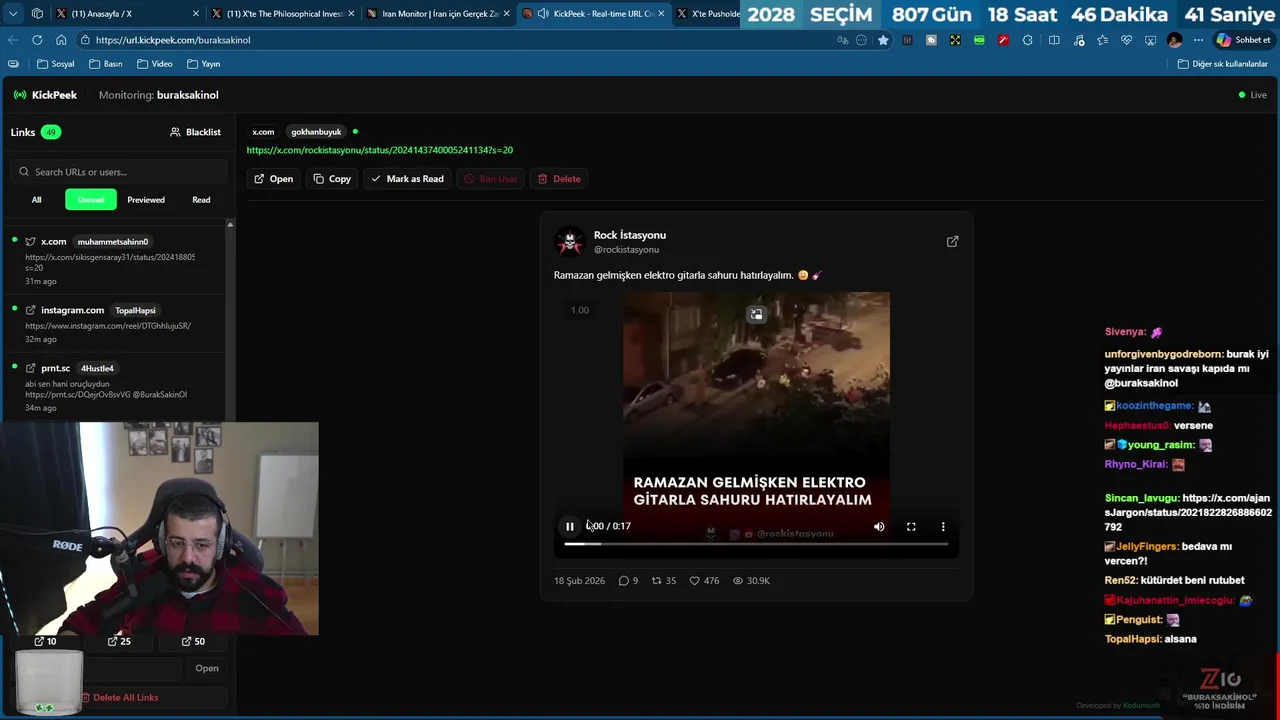Open the Blacklist panel
Image resolution: width=1280 pixels, height=720 pixels.
(x=195, y=132)
